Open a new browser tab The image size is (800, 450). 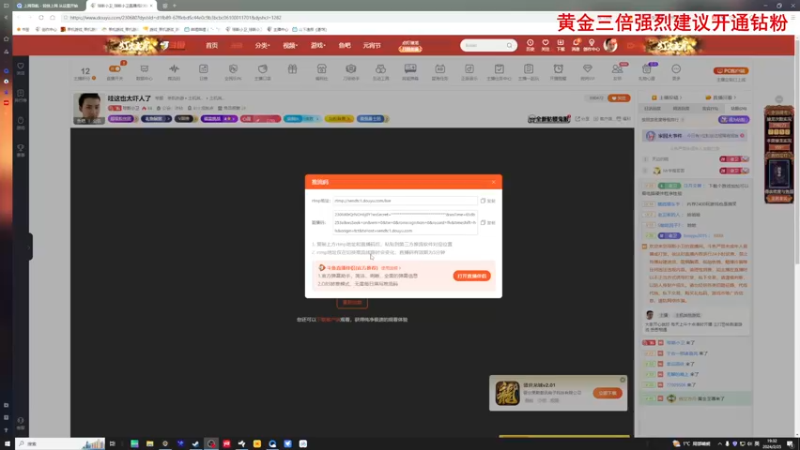point(174,6)
